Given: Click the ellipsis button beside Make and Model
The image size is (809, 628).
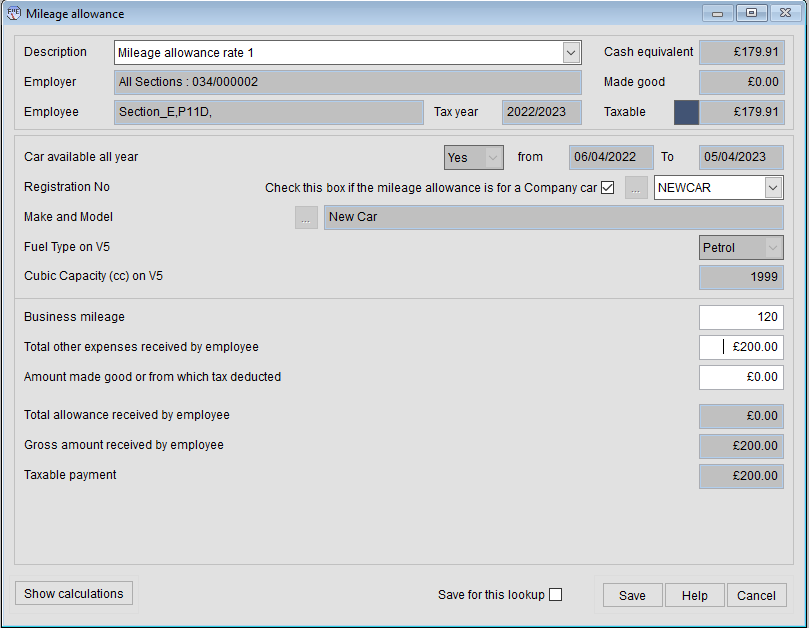Looking at the screenshot, I should (306, 217).
